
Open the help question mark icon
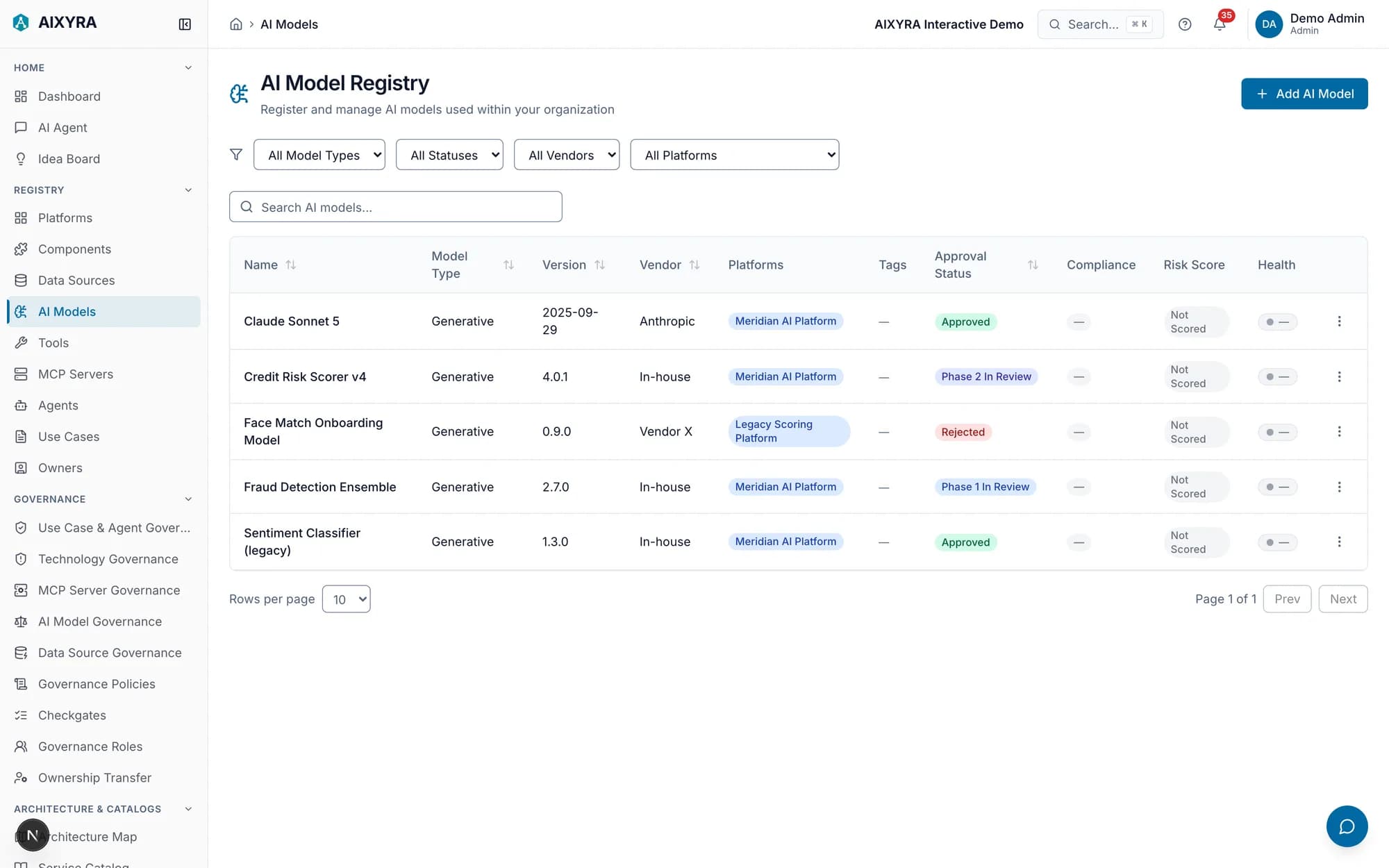(1185, 24)
